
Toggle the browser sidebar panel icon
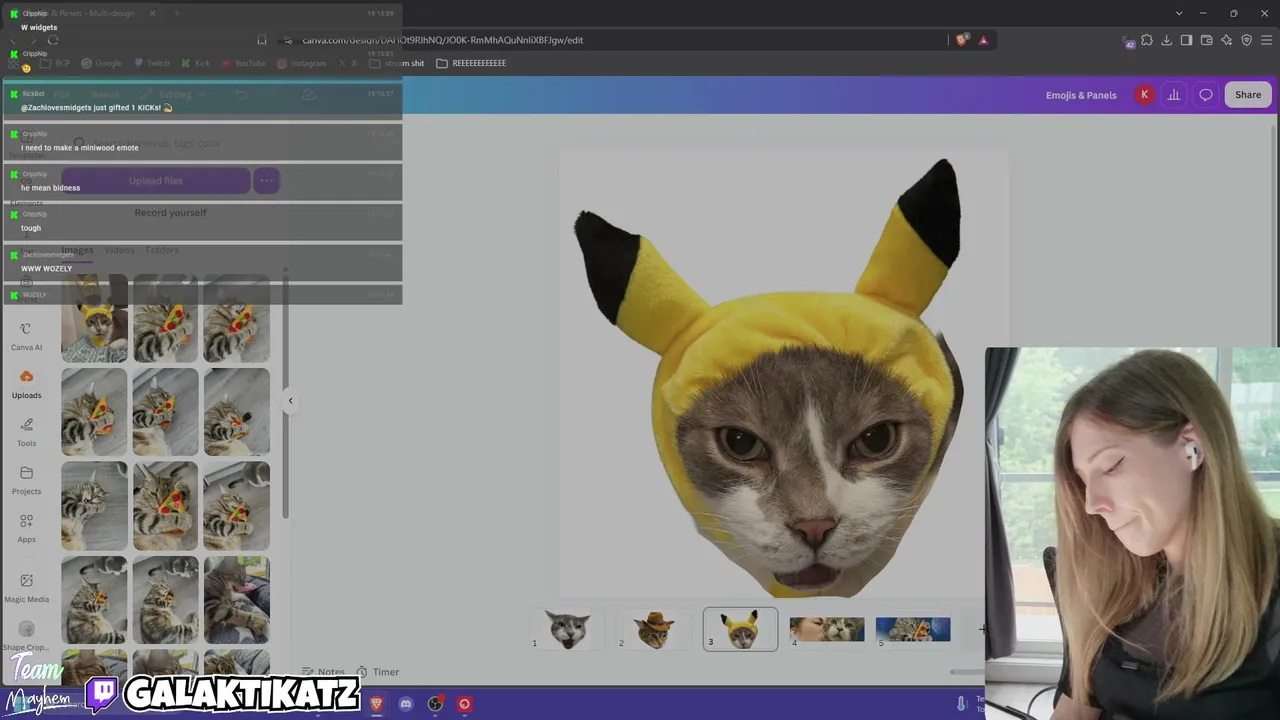click(x=1186, y=40)
